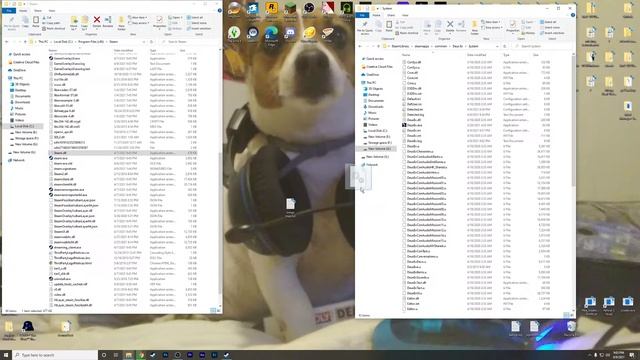Refresh the Steam window address bar

tap(151, 42)
